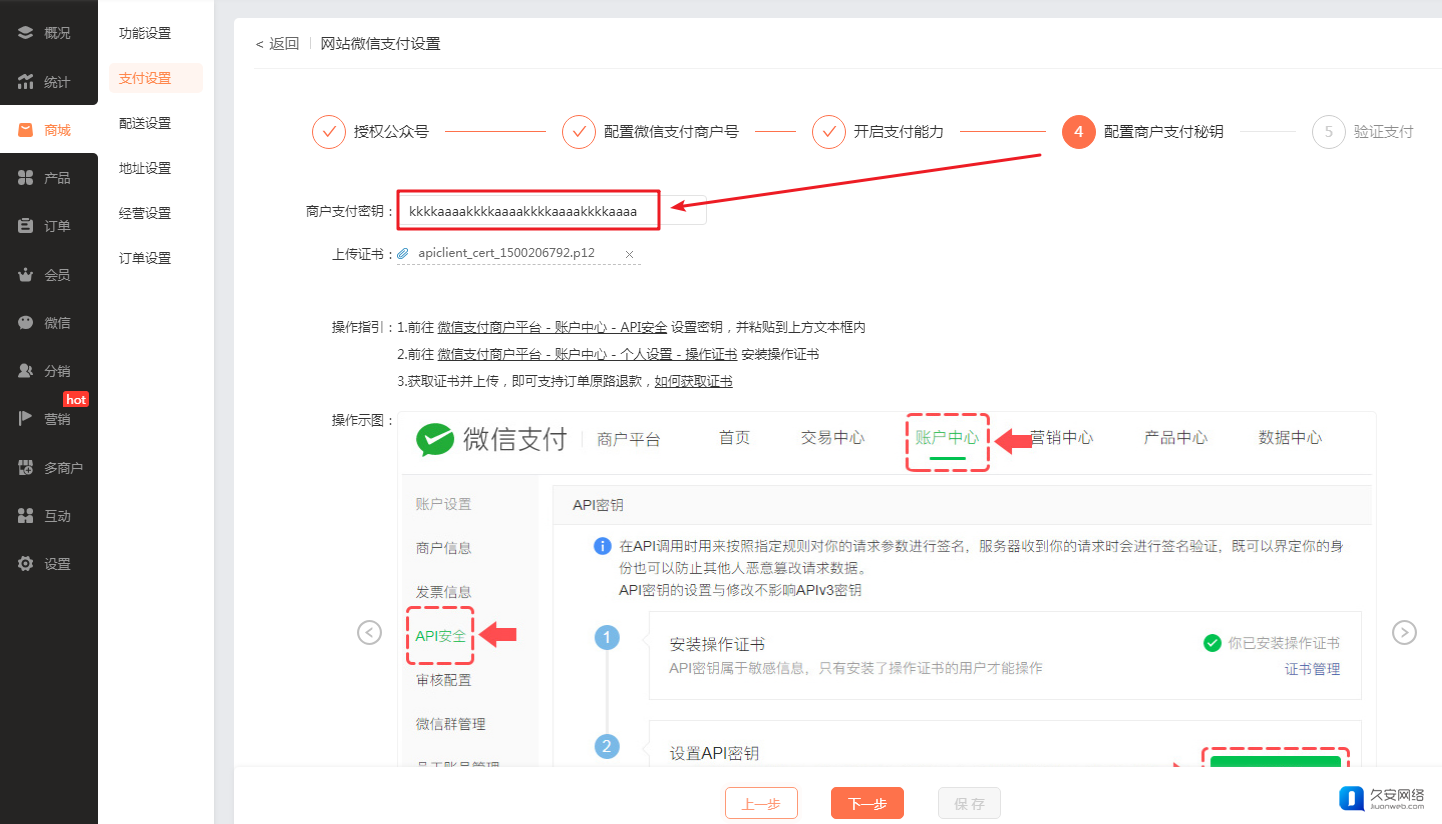Click the 上一步 previous step button
1442x824 pixels.
pos(761,803)
